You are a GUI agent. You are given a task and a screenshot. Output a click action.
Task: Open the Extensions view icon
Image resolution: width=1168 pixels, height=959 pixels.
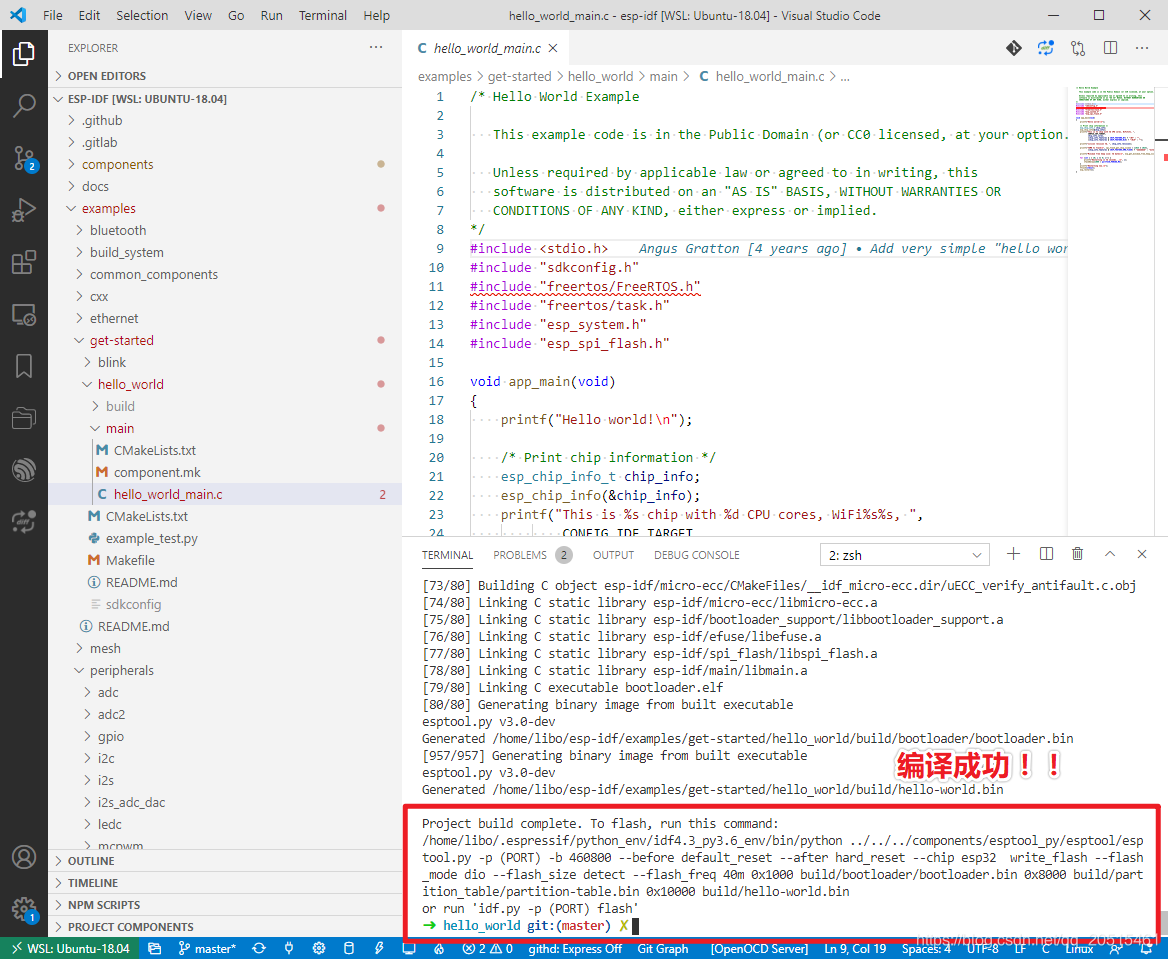(x=24, y=262)
